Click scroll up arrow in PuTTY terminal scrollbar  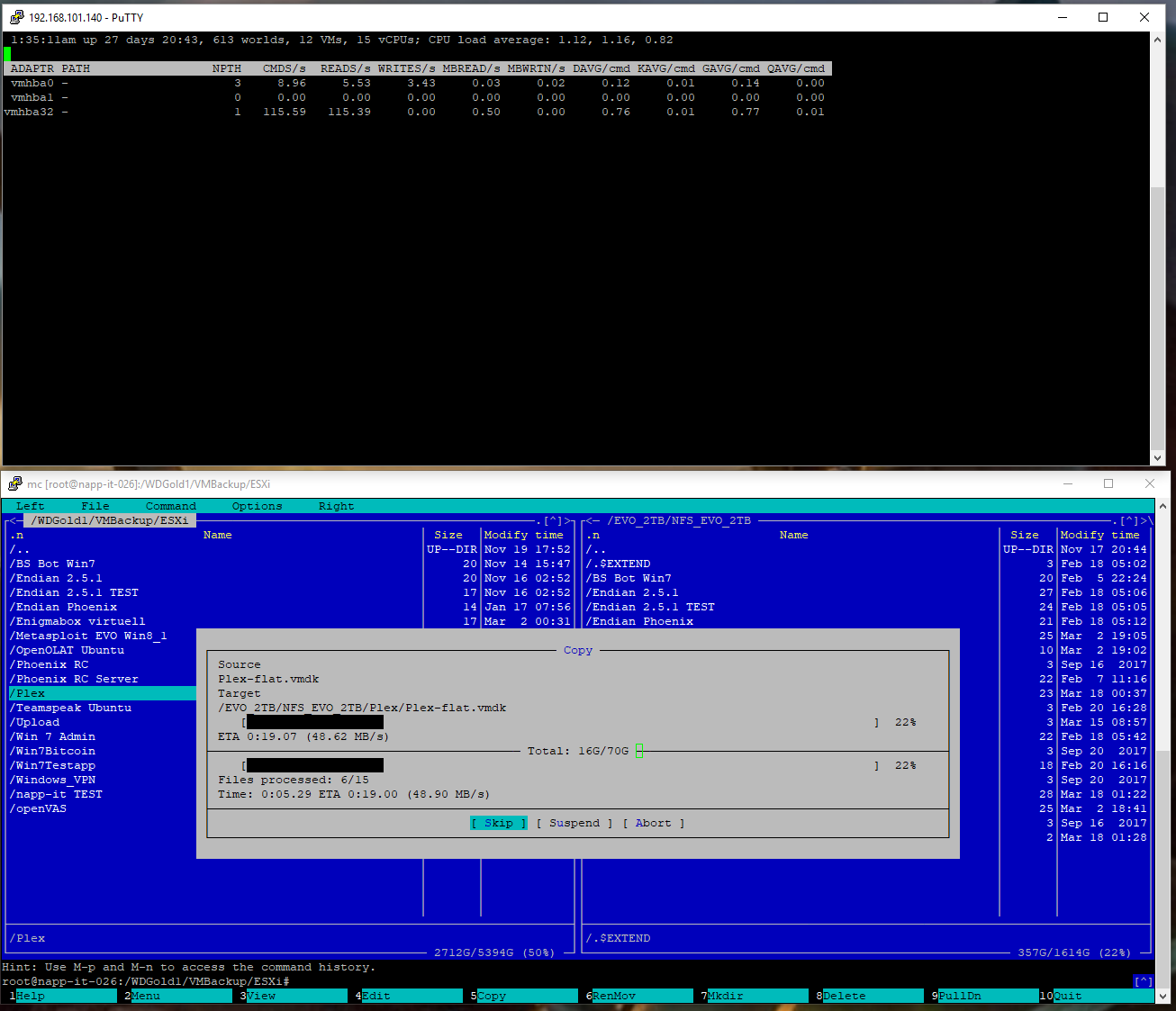click(1158, 40)
